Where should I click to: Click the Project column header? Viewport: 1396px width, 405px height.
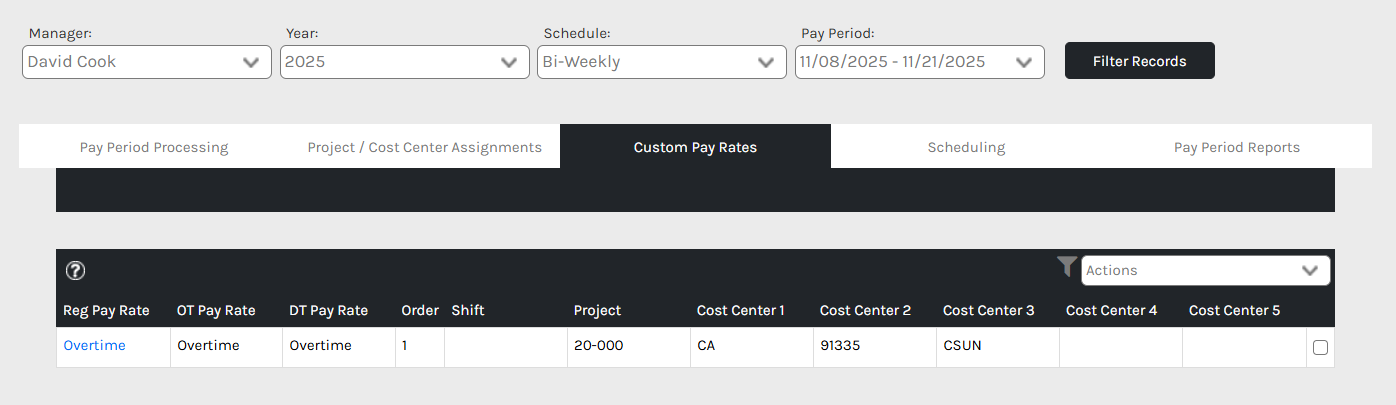[x=597, y=311]
